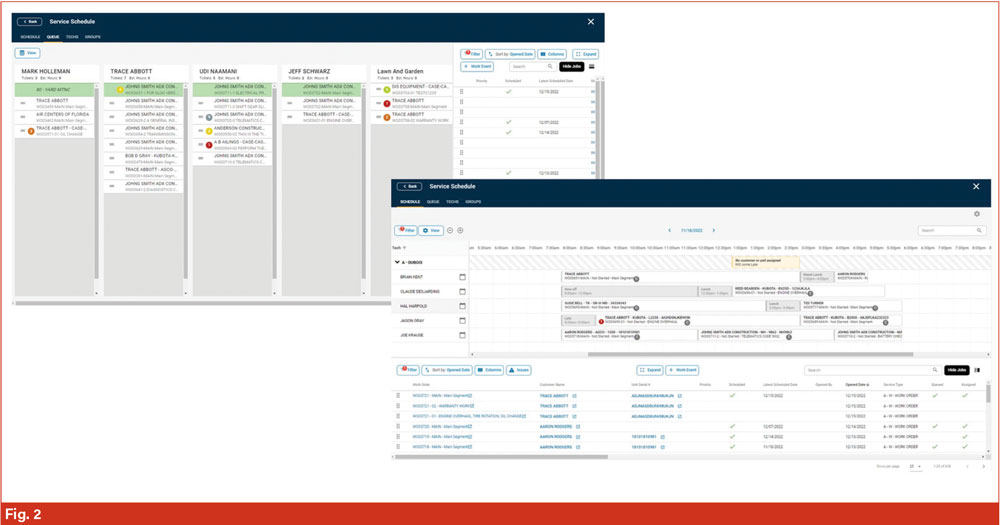Click layout icon beside Hide Jobs, Queue window
The width and height of the screenshot is (1000, 525).
pos(591,66)
